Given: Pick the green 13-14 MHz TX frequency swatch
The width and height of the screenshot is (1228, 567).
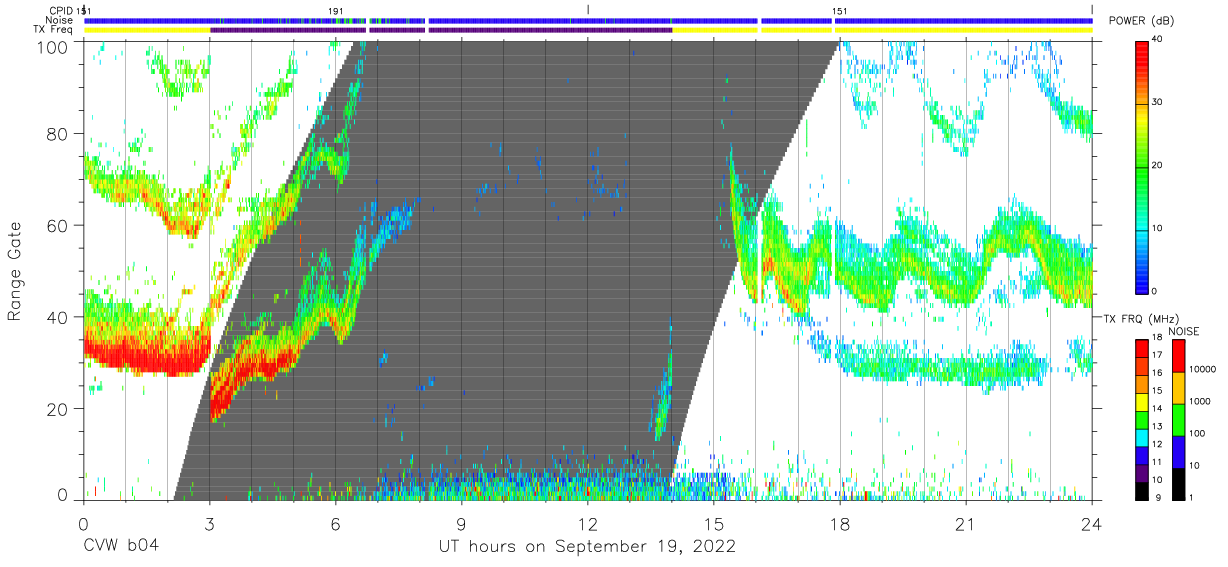Looking at the screenshot, I should [1142, 419].
